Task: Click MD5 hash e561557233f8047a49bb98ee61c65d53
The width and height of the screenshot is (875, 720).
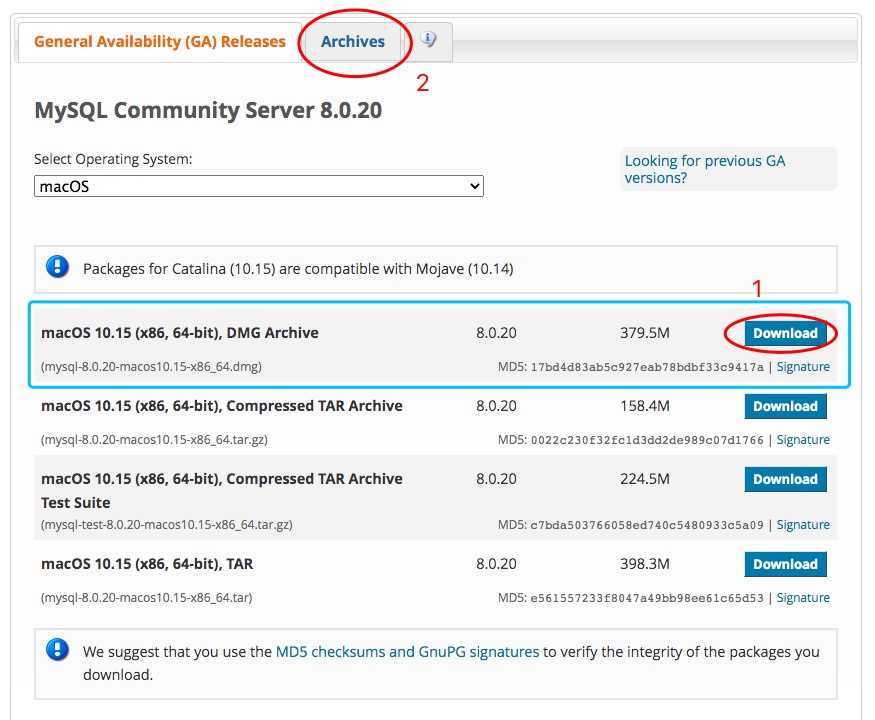Action: click(x=647, y=598)
